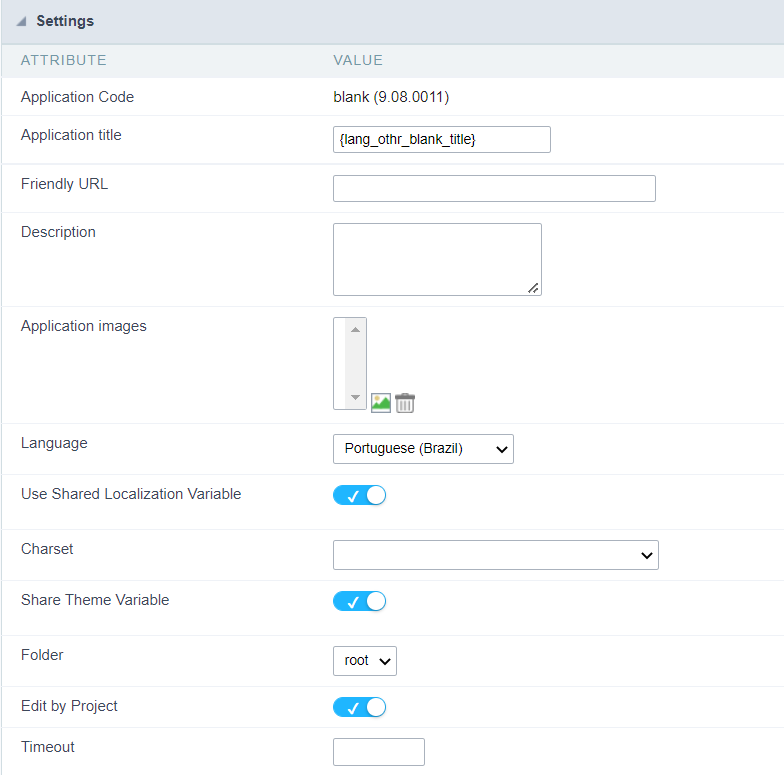Toggle Use Shared Localization Variable switch

(x=360, y=495)
